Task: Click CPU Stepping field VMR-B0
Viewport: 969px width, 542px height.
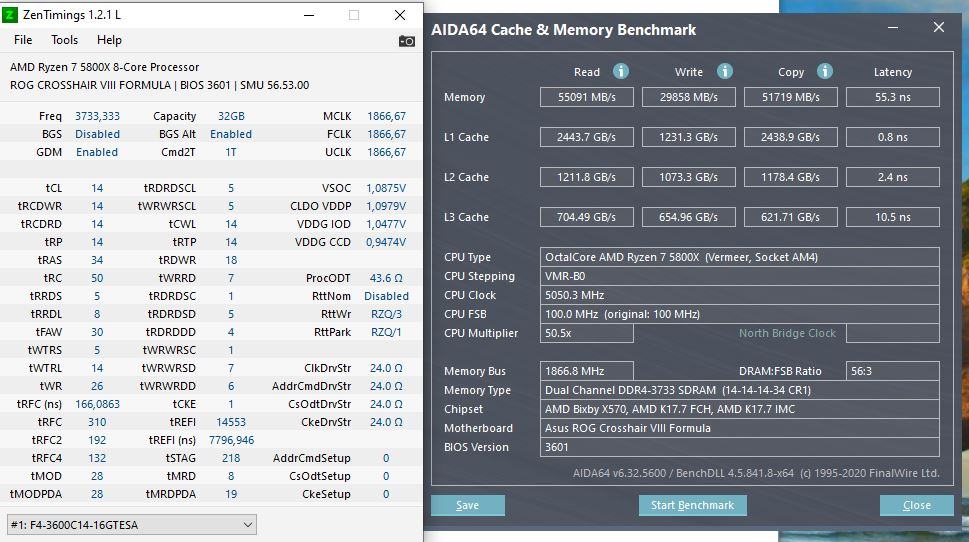Action: pyautogui.click(x=740, y=276)
